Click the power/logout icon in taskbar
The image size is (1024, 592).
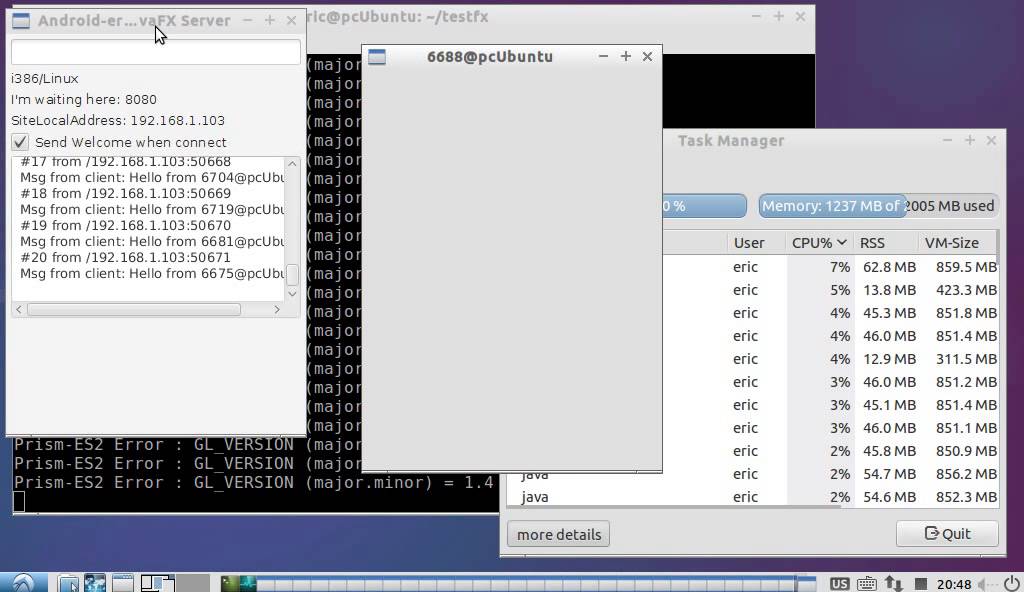1012,584
